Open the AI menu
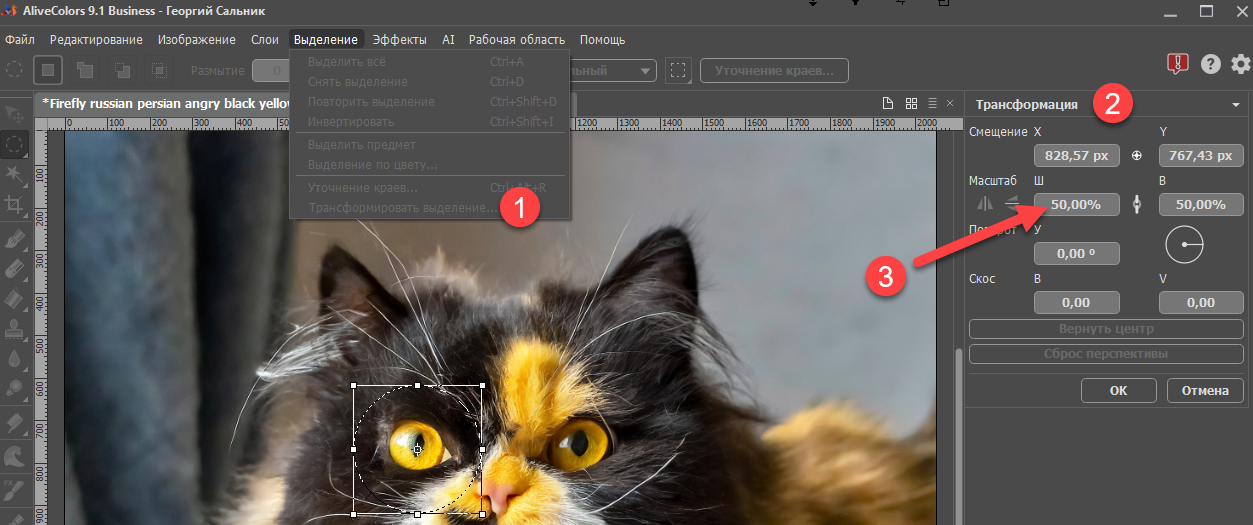 pyautogui.click(x=448, y=40)
